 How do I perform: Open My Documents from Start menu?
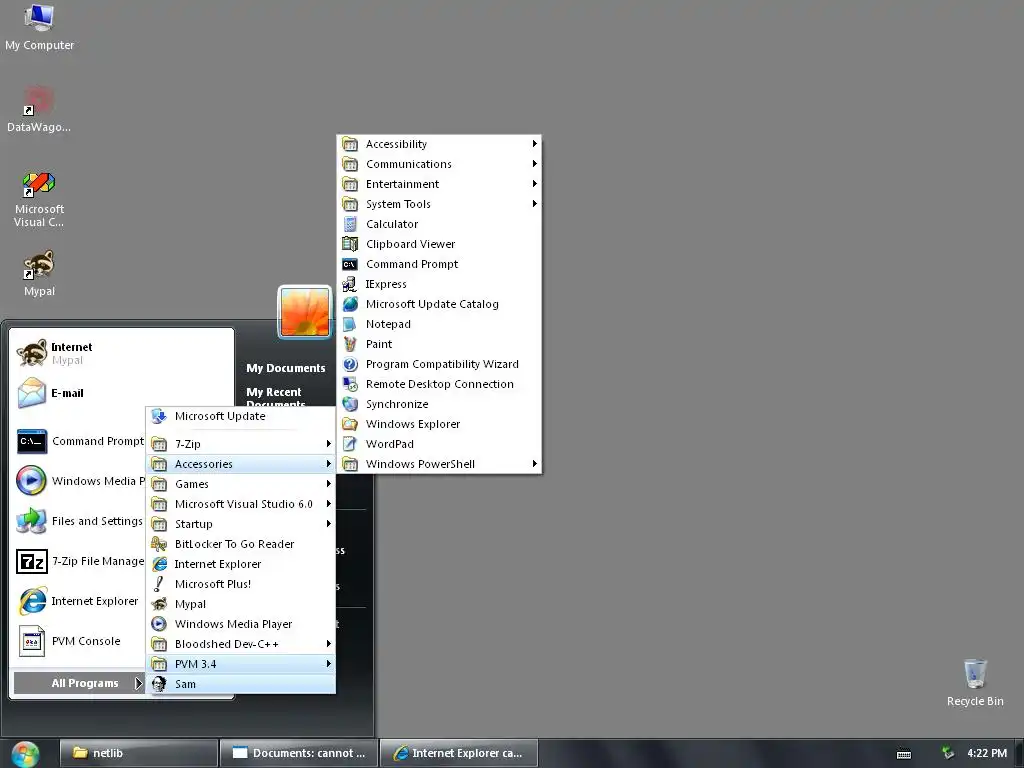pyautogui.click(x=285, y=368)
